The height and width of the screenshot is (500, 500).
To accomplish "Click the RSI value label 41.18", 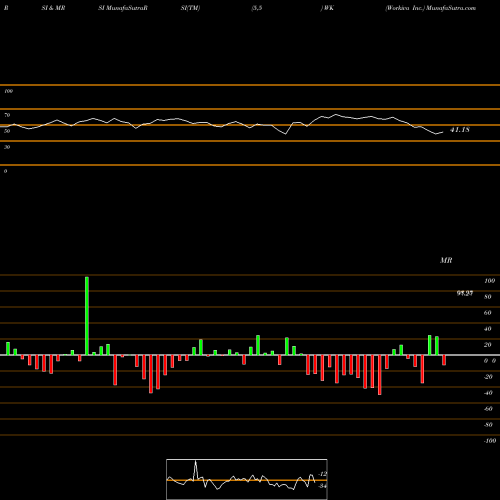I will coord(460,130).
